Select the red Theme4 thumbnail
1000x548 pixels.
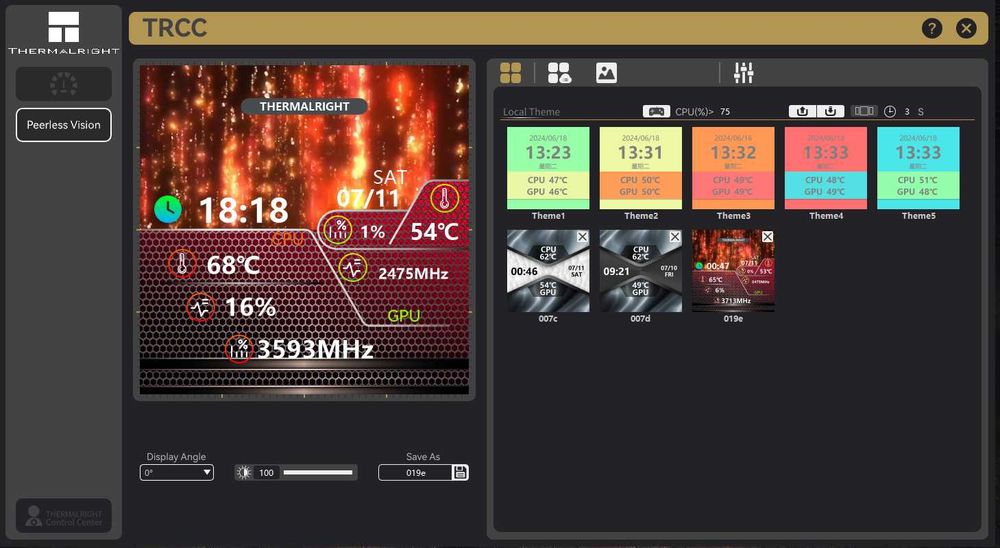[x=825, y=168]
